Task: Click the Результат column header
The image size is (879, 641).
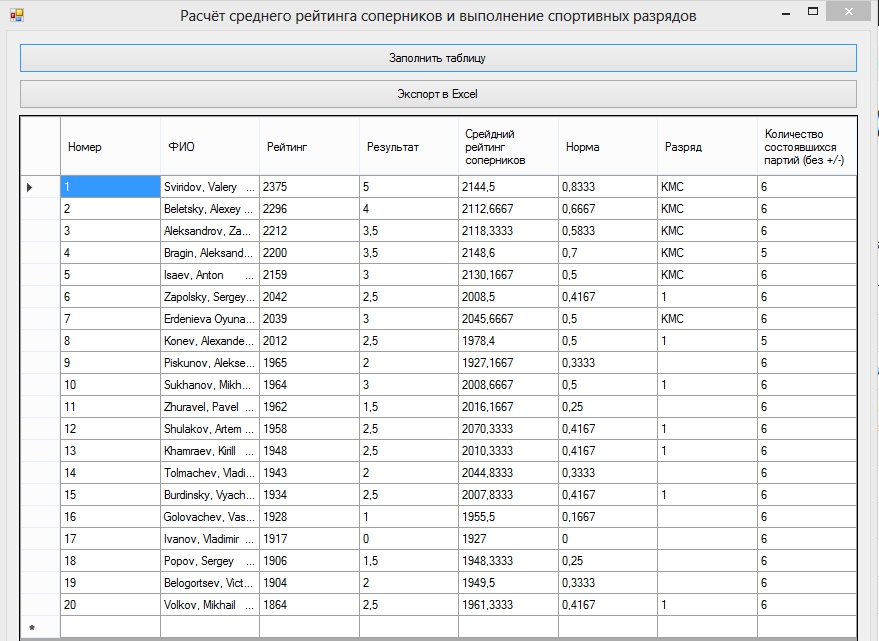Action: [x=409, y=146]
